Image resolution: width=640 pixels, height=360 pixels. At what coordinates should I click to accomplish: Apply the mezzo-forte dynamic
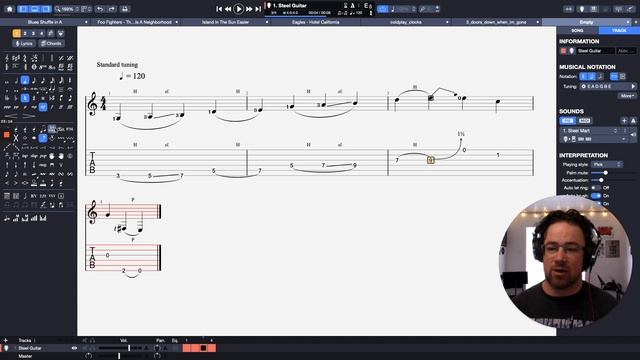click(x=43, y=107)
